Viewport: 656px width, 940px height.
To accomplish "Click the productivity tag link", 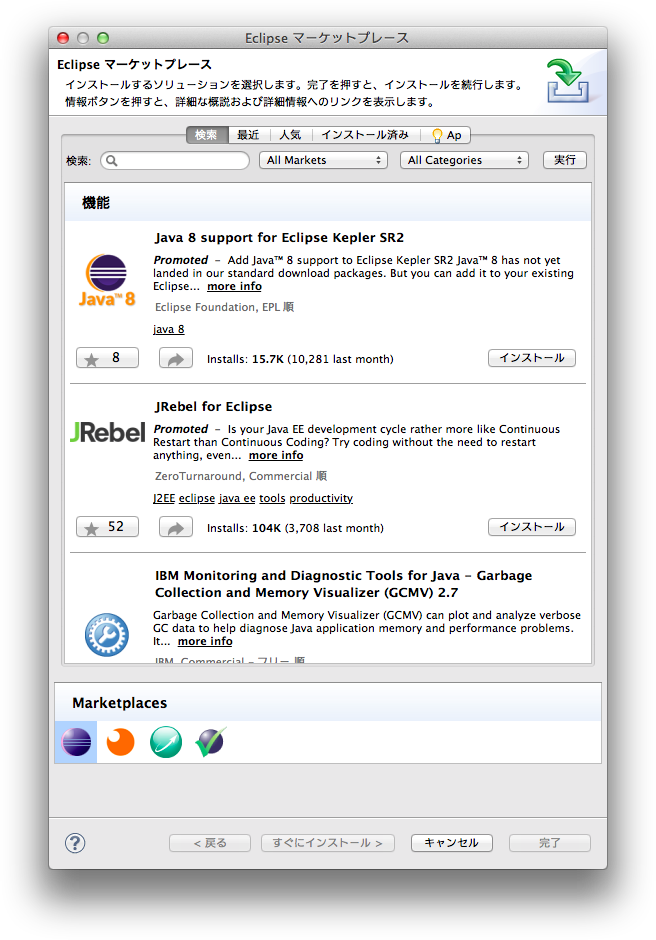I will pos(321,498).
